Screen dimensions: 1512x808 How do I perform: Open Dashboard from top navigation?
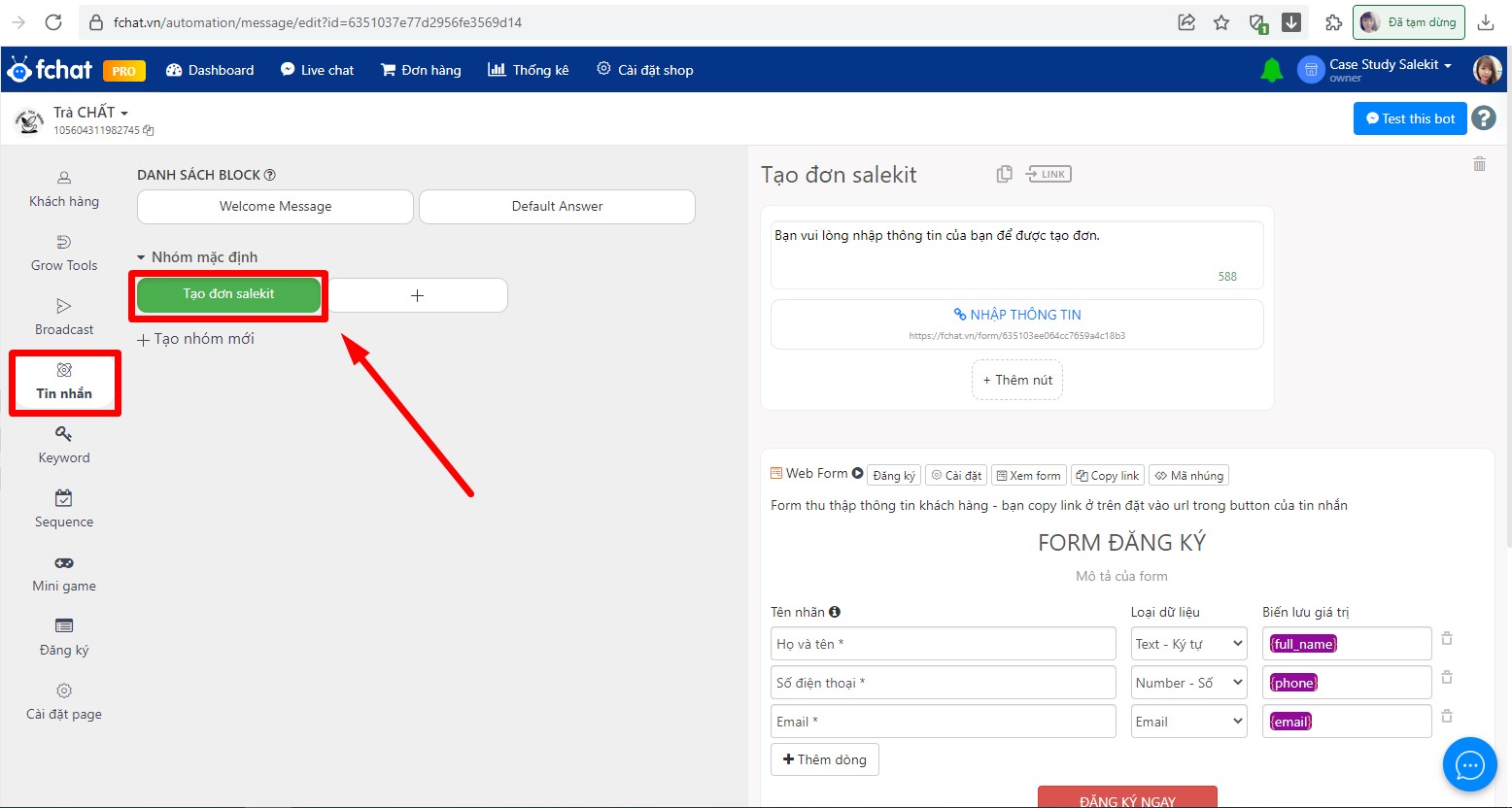coord(210,70)
